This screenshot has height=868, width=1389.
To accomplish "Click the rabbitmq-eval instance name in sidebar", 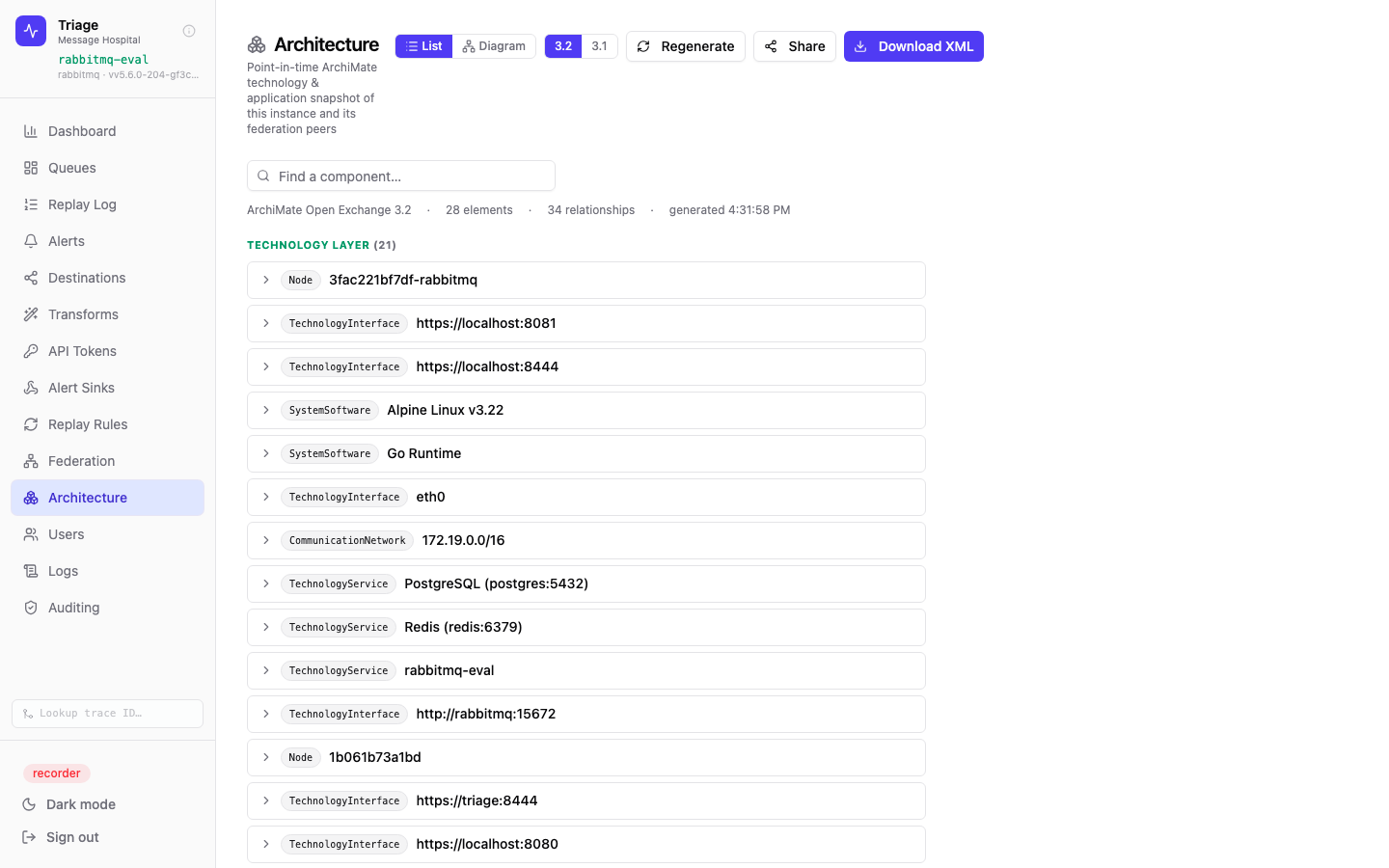I will point(103,60).
